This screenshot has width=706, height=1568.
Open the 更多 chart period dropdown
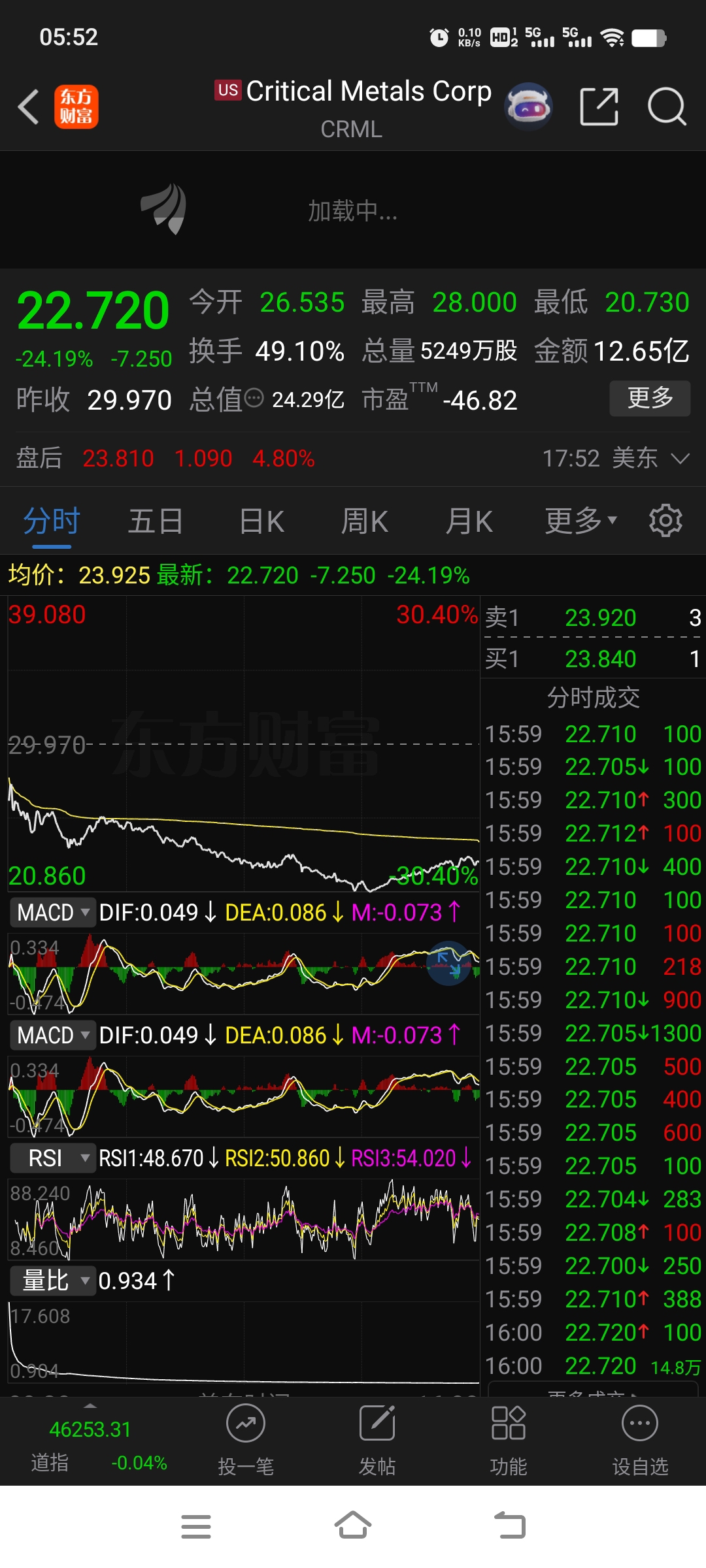tap(581, 521)
